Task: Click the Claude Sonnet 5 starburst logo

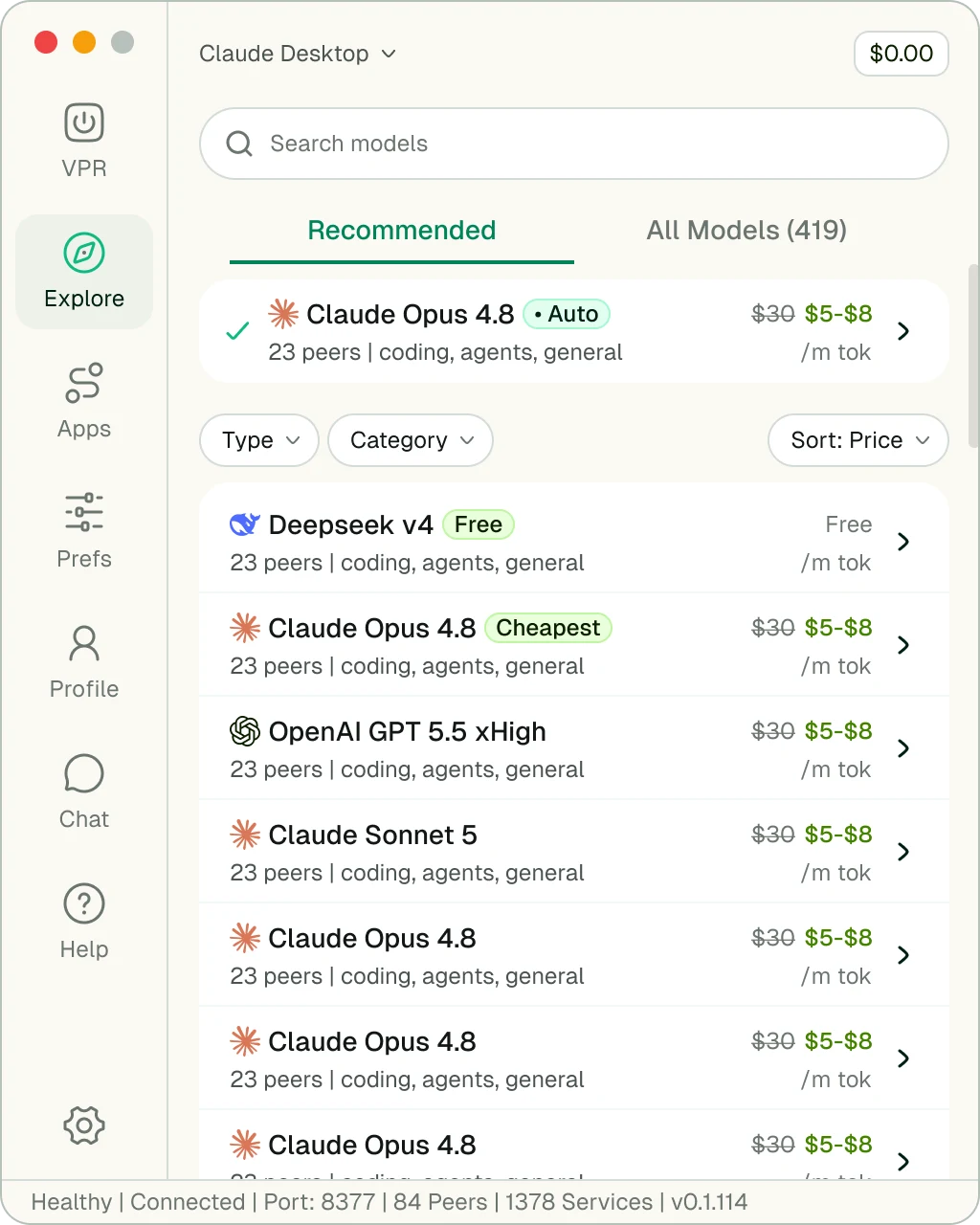Action: click(245, 835)
